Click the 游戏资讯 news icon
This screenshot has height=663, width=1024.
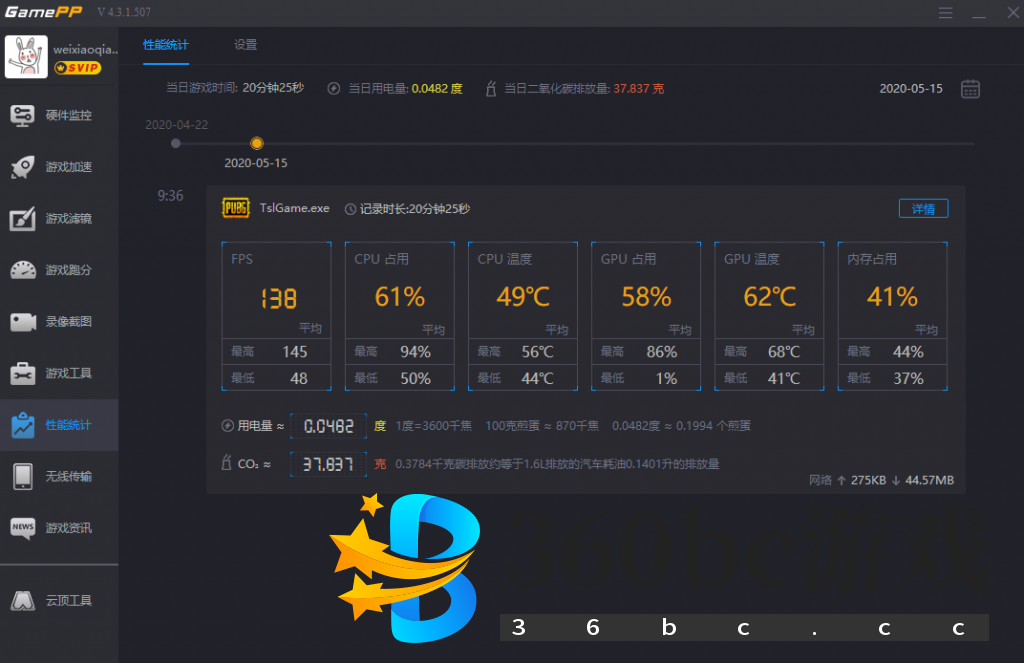pos(23,528)
